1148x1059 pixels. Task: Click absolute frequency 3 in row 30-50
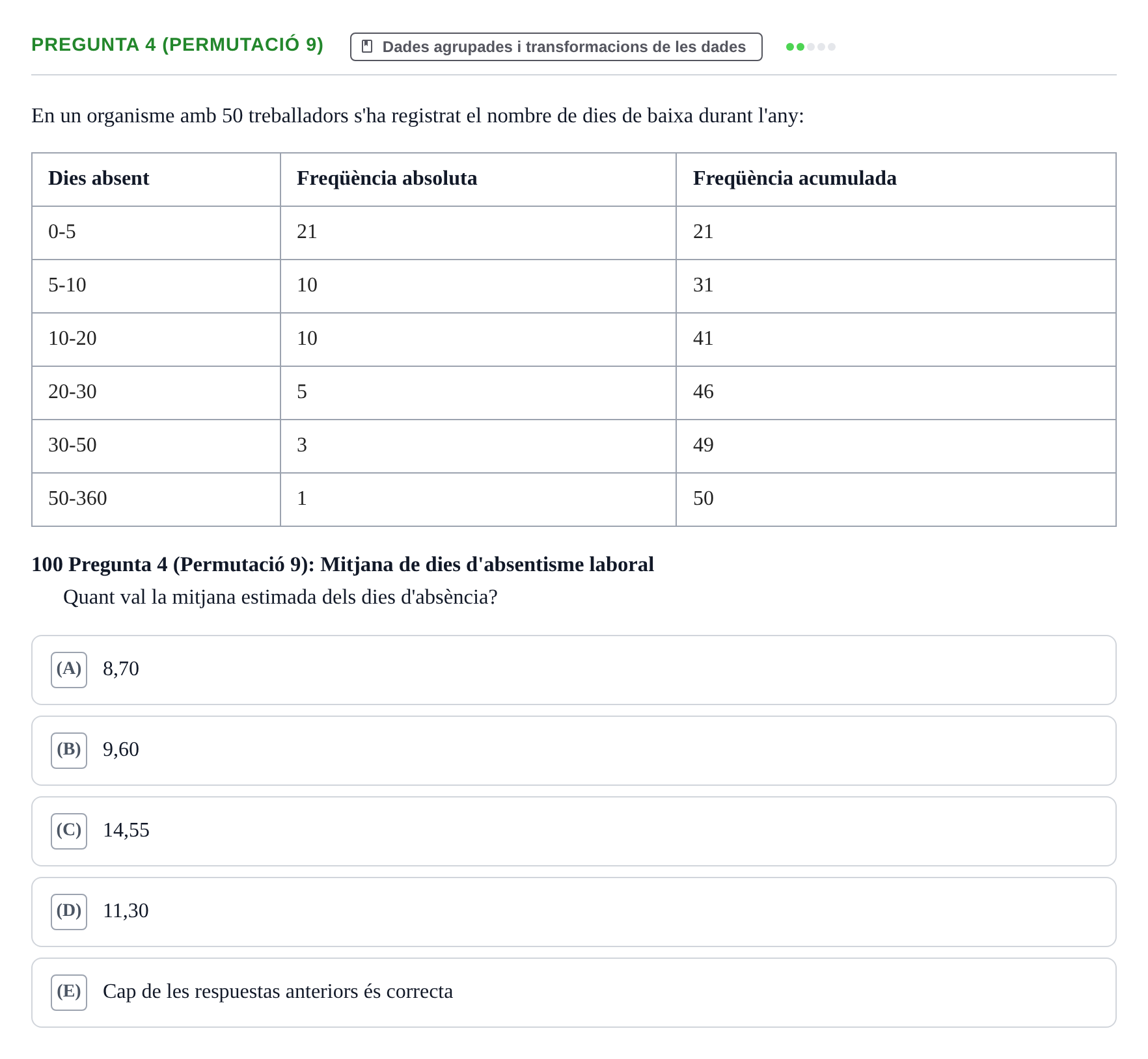478,446
